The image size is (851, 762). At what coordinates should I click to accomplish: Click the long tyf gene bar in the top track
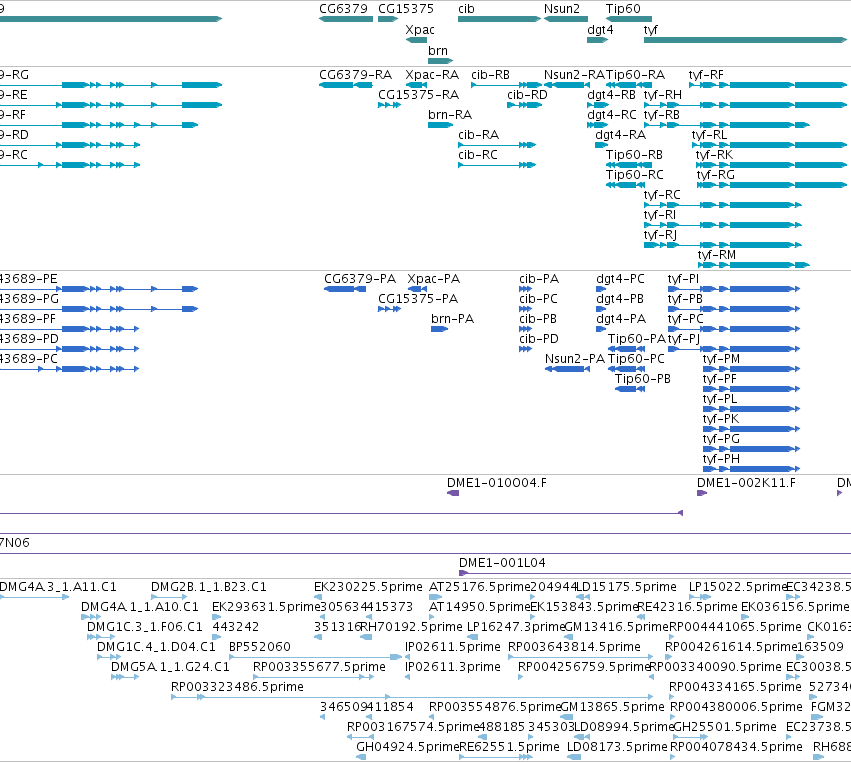click(x=745, y=40)
